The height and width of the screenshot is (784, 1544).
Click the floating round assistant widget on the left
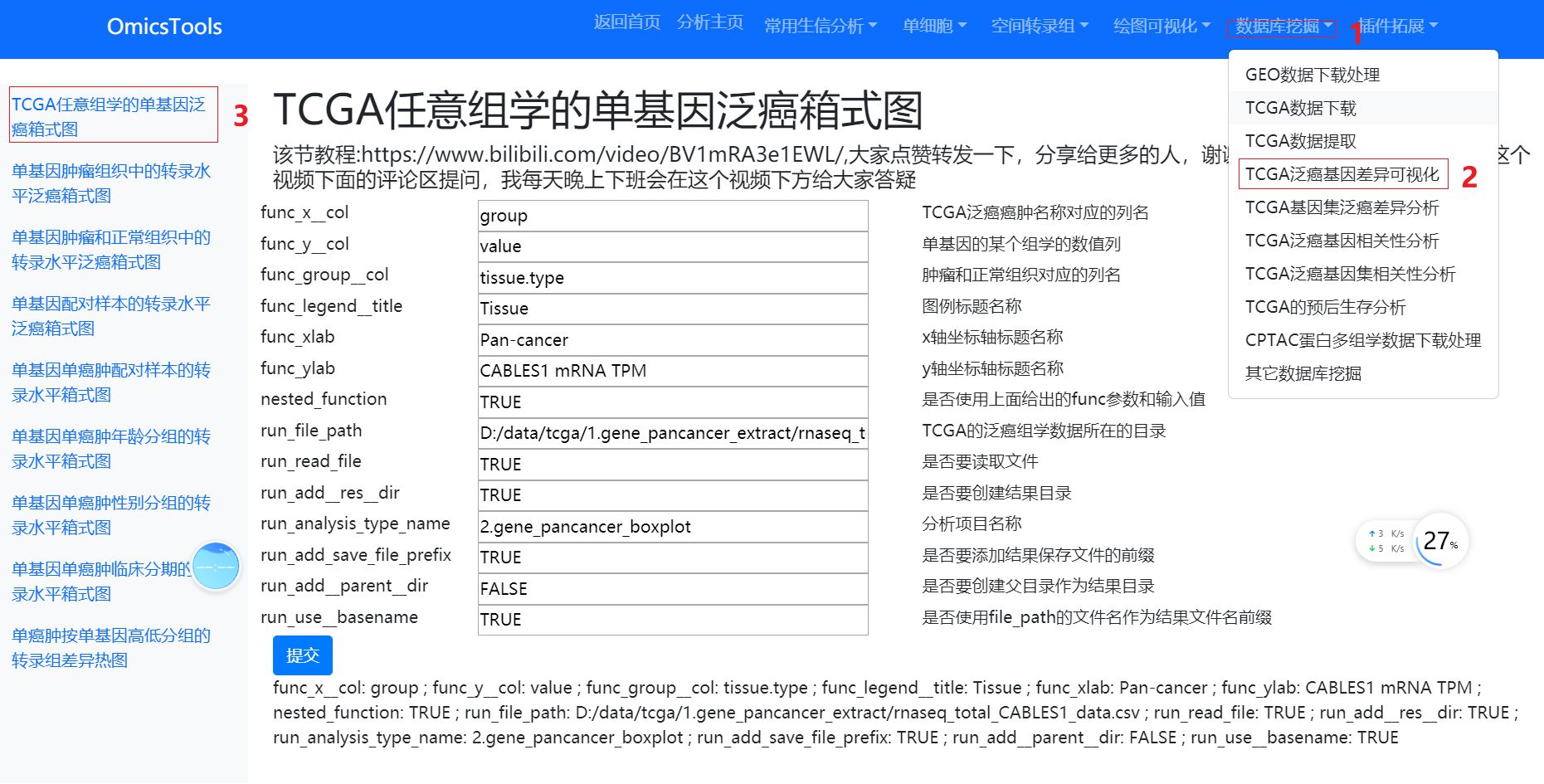coord(215,566)
